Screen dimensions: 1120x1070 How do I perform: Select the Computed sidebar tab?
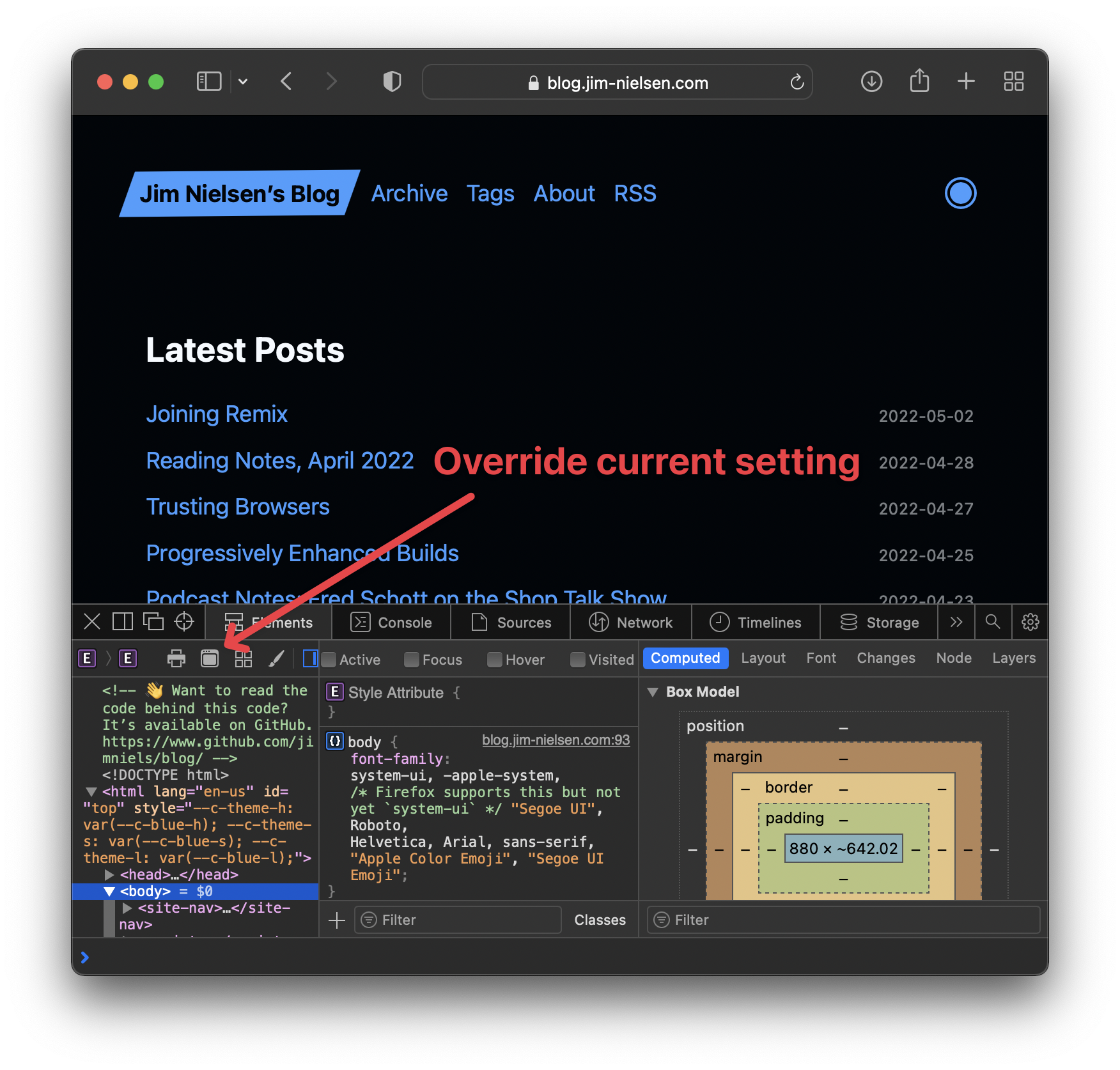coord(685,658)
